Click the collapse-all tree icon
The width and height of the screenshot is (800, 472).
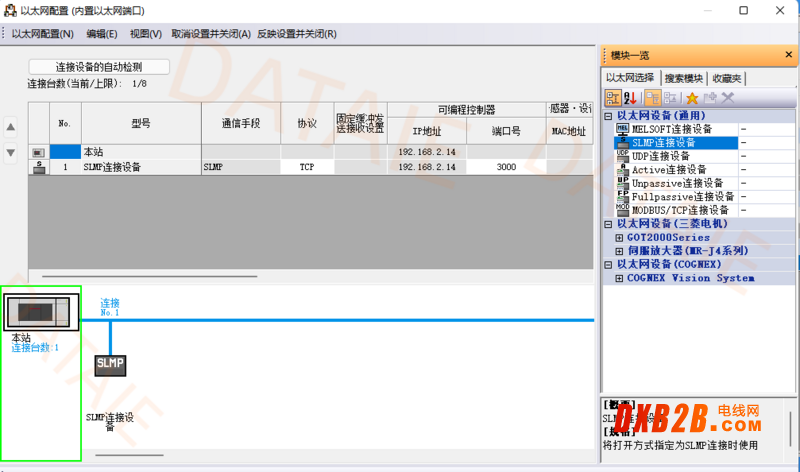pos(670,97)
